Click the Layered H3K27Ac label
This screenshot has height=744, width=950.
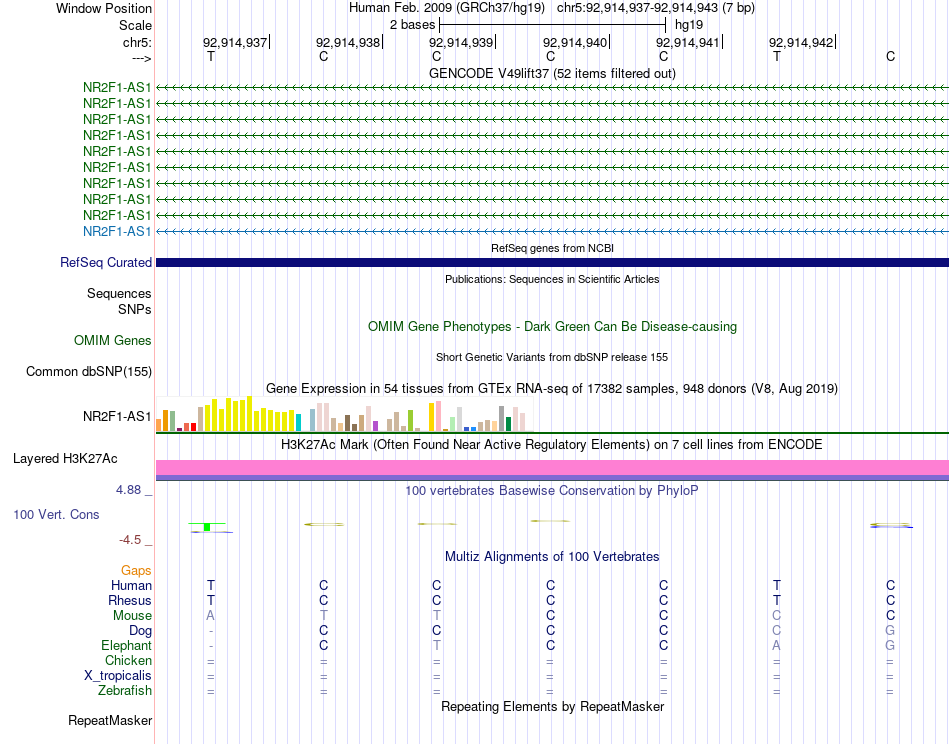click(x=65, y=459)
